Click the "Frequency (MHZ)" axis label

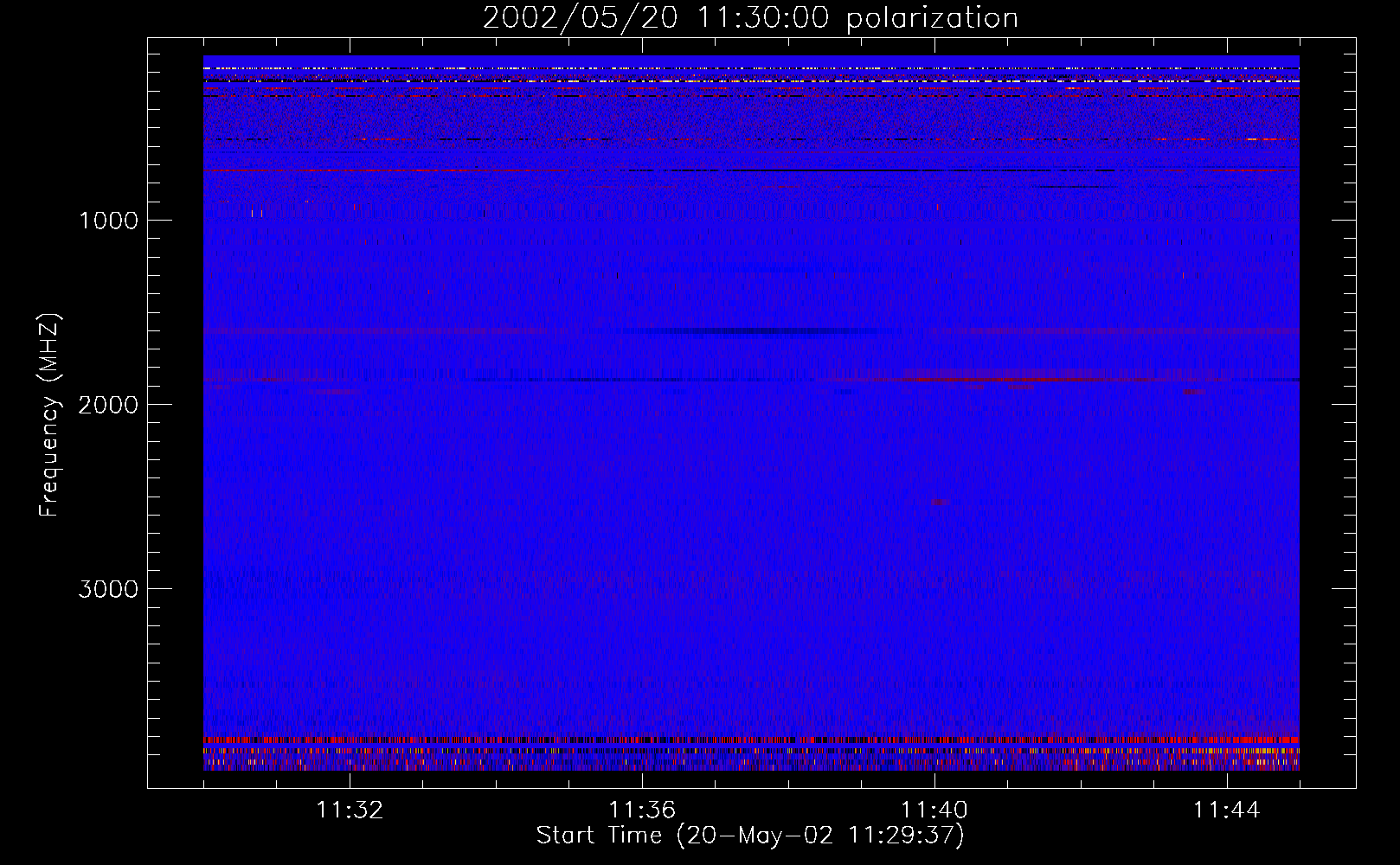(x=49, y=415)
